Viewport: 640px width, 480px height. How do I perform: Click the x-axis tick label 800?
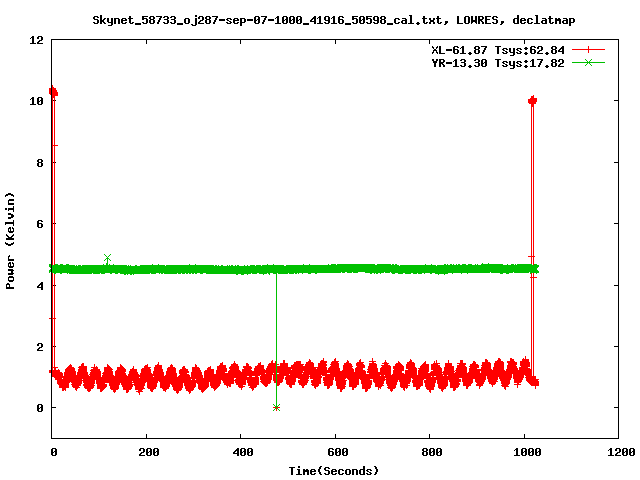click(x=432, y=452)
